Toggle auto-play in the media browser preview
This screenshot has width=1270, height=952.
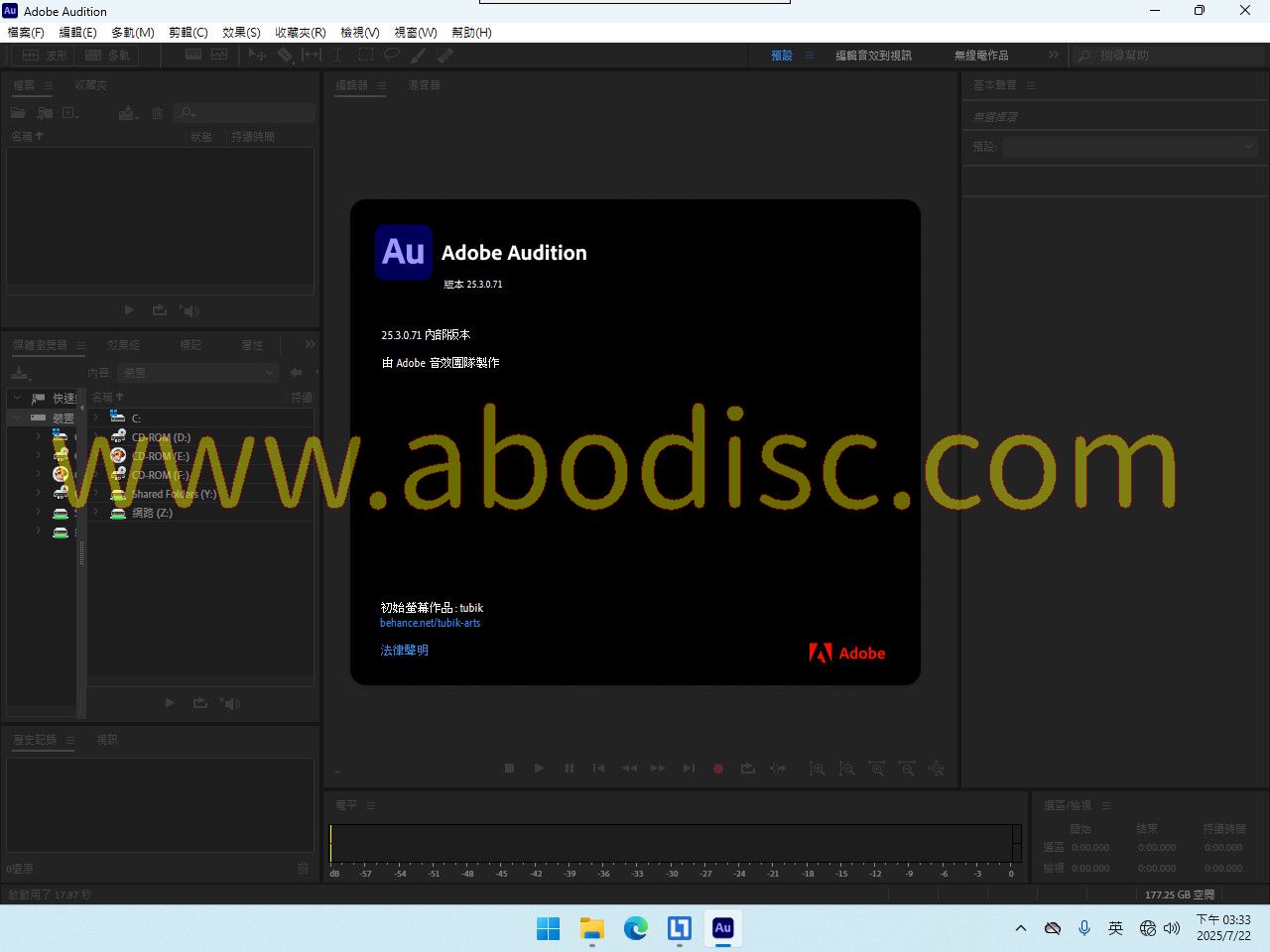231,703
